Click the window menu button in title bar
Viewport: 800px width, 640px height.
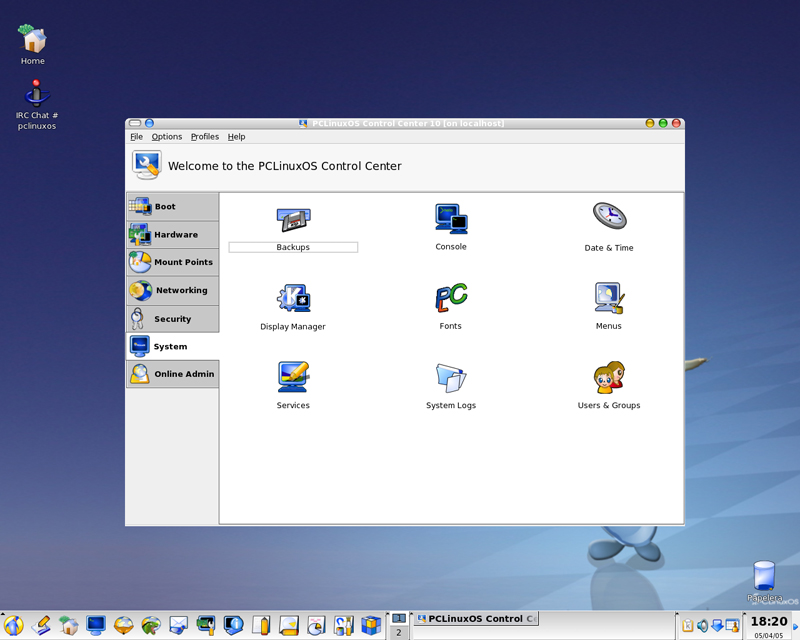(x=135, y=123)
